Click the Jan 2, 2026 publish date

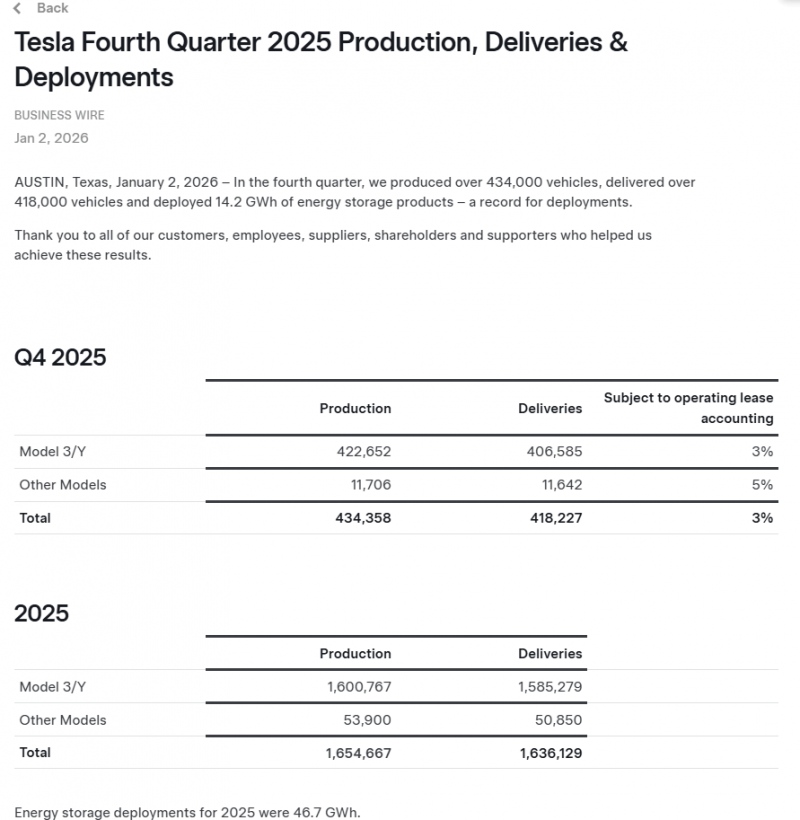click(51, 138)
